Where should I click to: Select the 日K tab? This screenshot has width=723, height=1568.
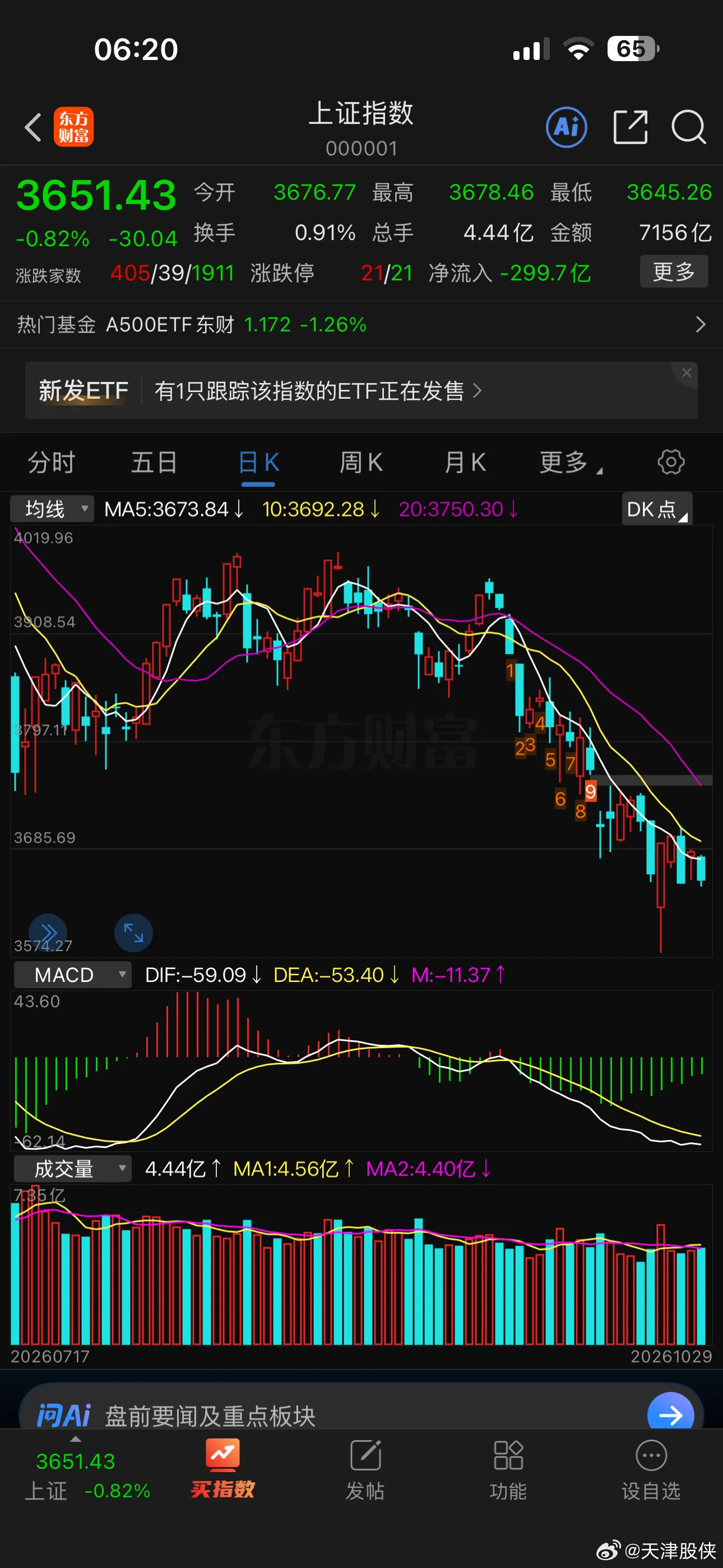coord(258,463)
